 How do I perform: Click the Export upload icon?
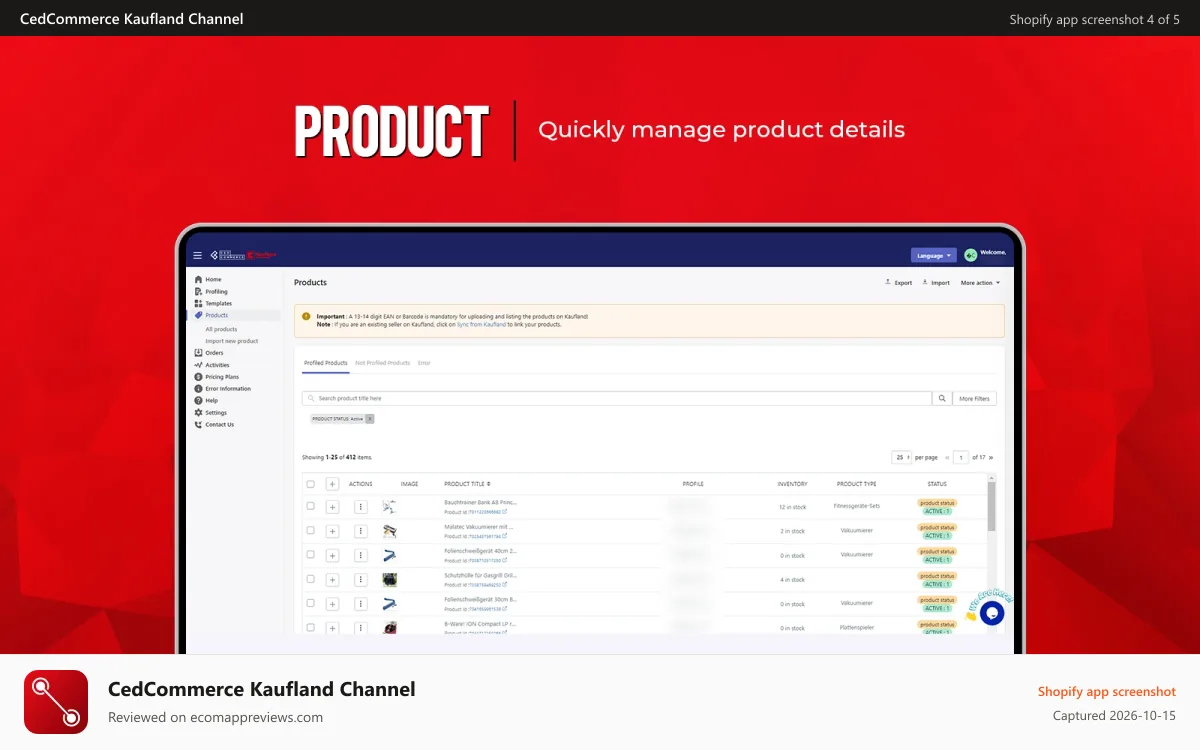click(x=888, y=282)
